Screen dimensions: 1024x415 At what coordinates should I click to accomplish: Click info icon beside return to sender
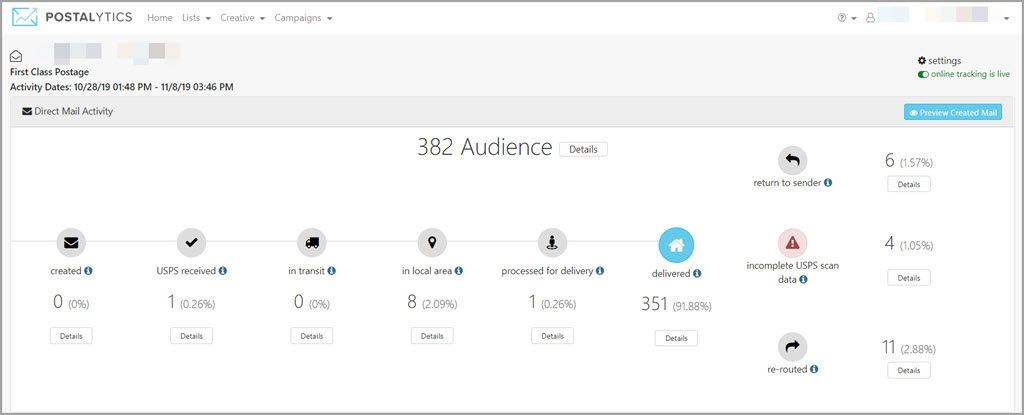827,183
